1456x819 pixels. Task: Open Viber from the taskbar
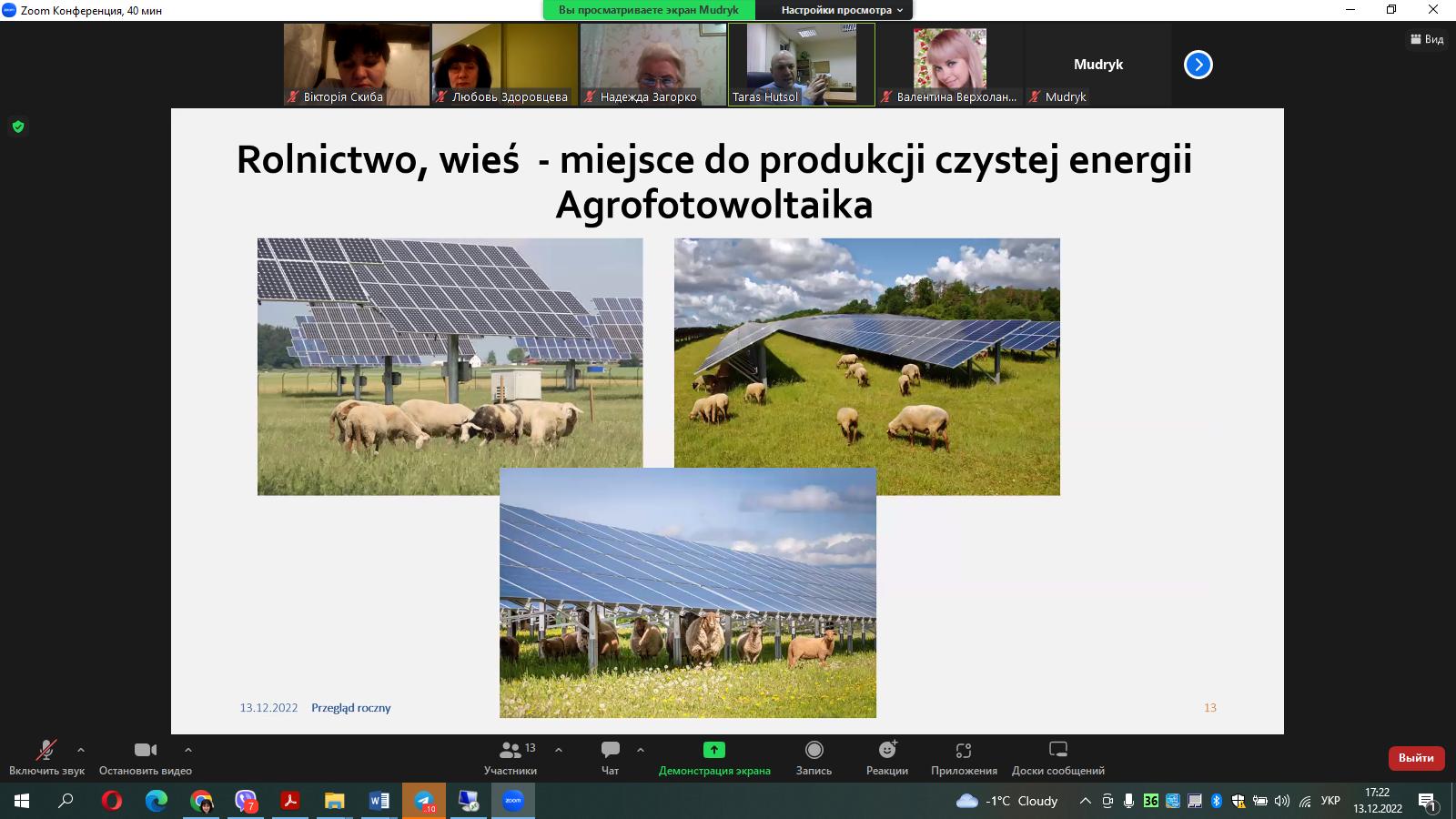coord(246,801)
